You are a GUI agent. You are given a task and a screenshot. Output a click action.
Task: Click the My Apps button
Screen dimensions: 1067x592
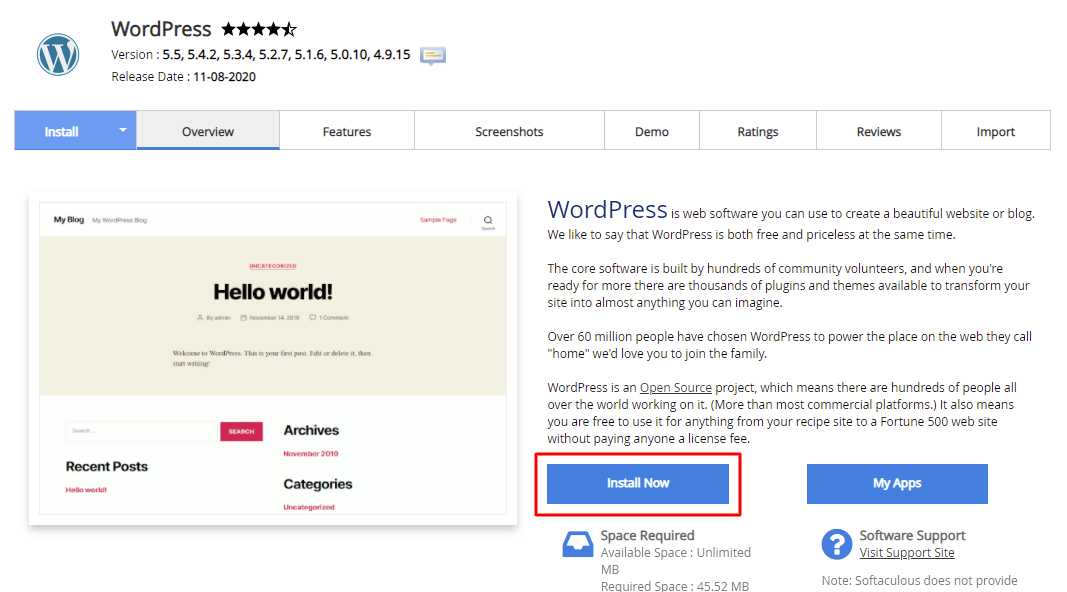(897, 484)
